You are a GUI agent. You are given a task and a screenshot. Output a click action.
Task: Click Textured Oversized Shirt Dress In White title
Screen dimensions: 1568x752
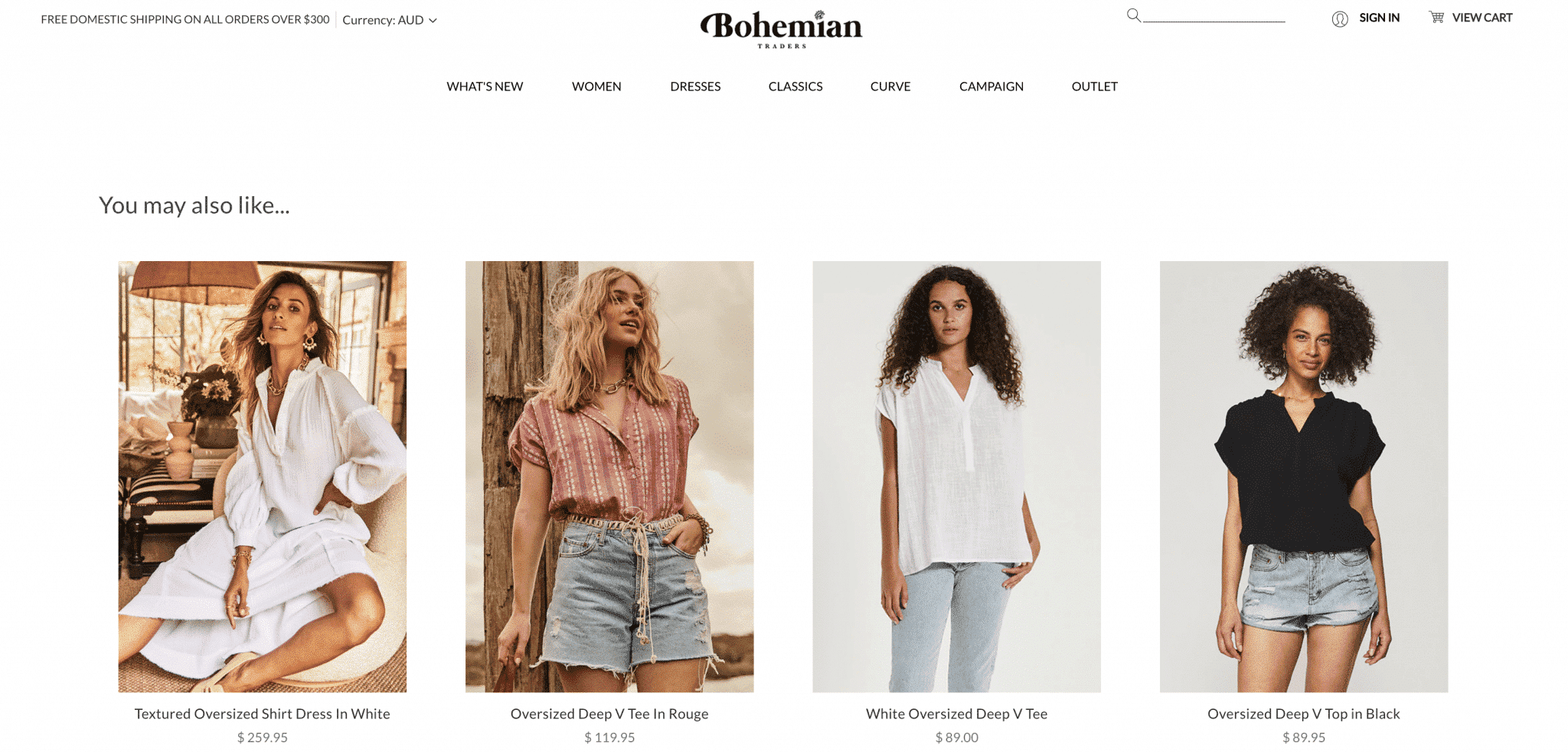point(263,714)
